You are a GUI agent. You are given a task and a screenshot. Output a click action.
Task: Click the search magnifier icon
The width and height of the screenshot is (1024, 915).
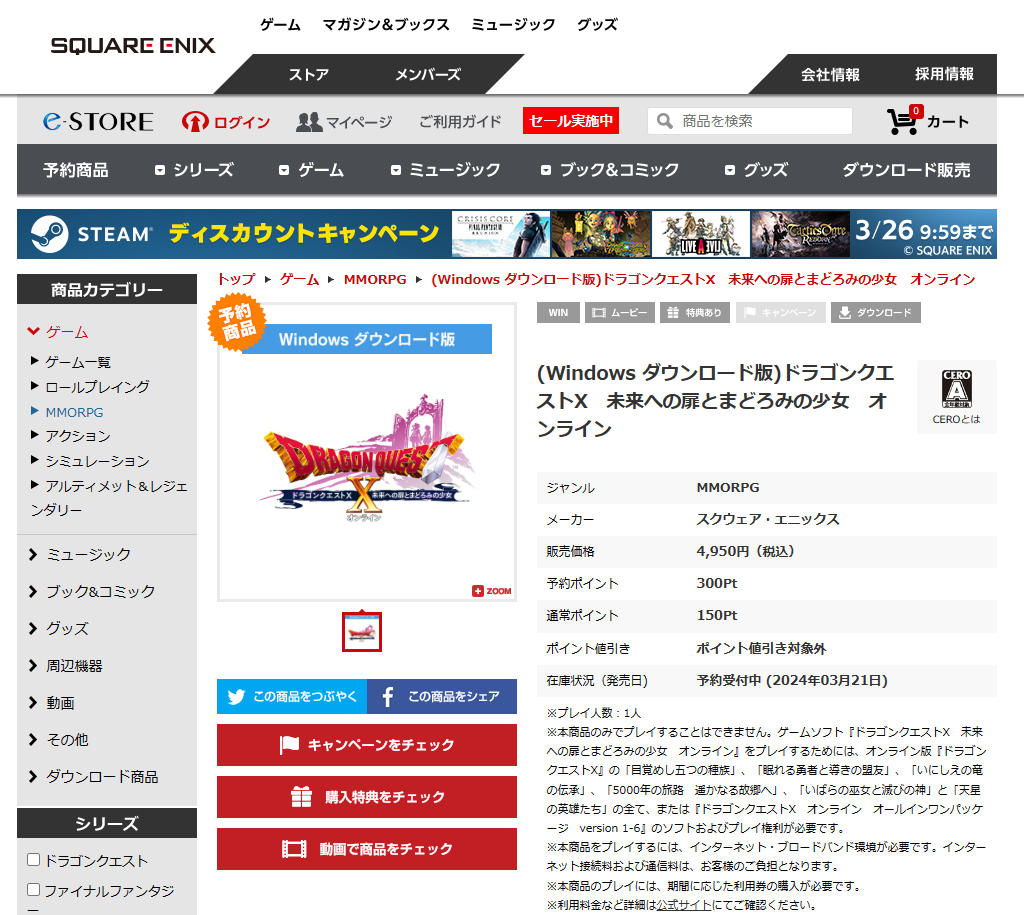coord(664,121)
